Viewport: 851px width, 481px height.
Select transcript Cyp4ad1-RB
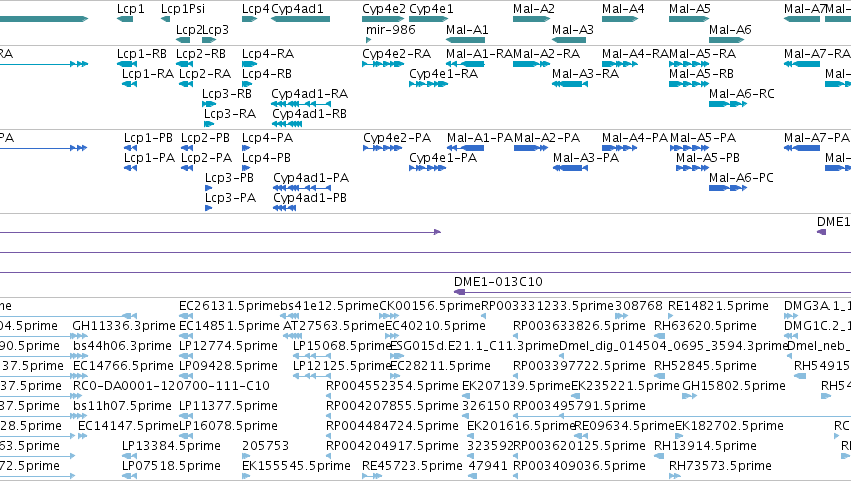[x=287, y=124]
